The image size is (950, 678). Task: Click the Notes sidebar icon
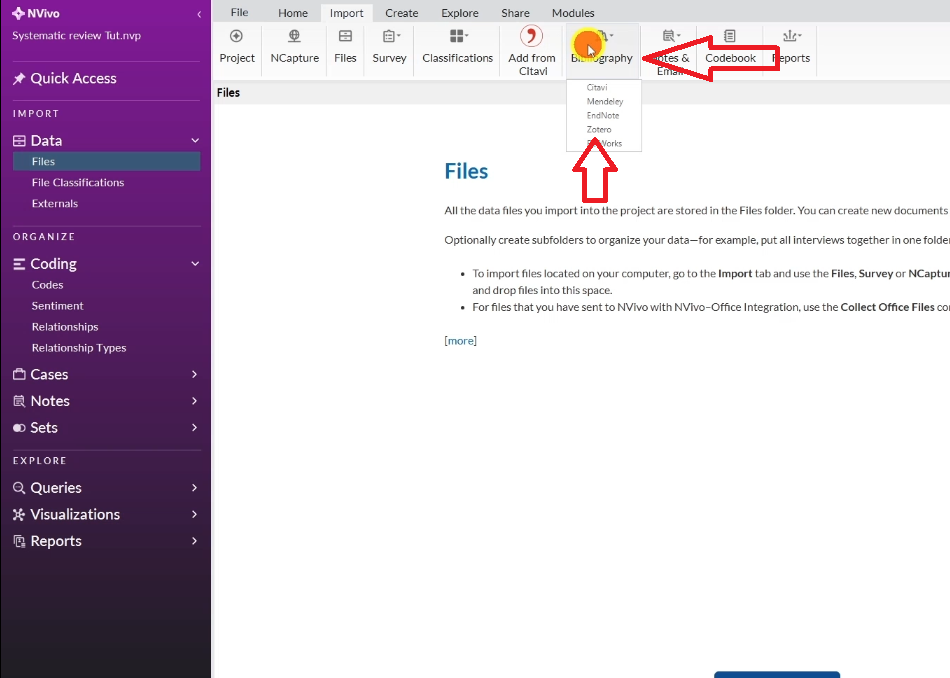[19, 401]
